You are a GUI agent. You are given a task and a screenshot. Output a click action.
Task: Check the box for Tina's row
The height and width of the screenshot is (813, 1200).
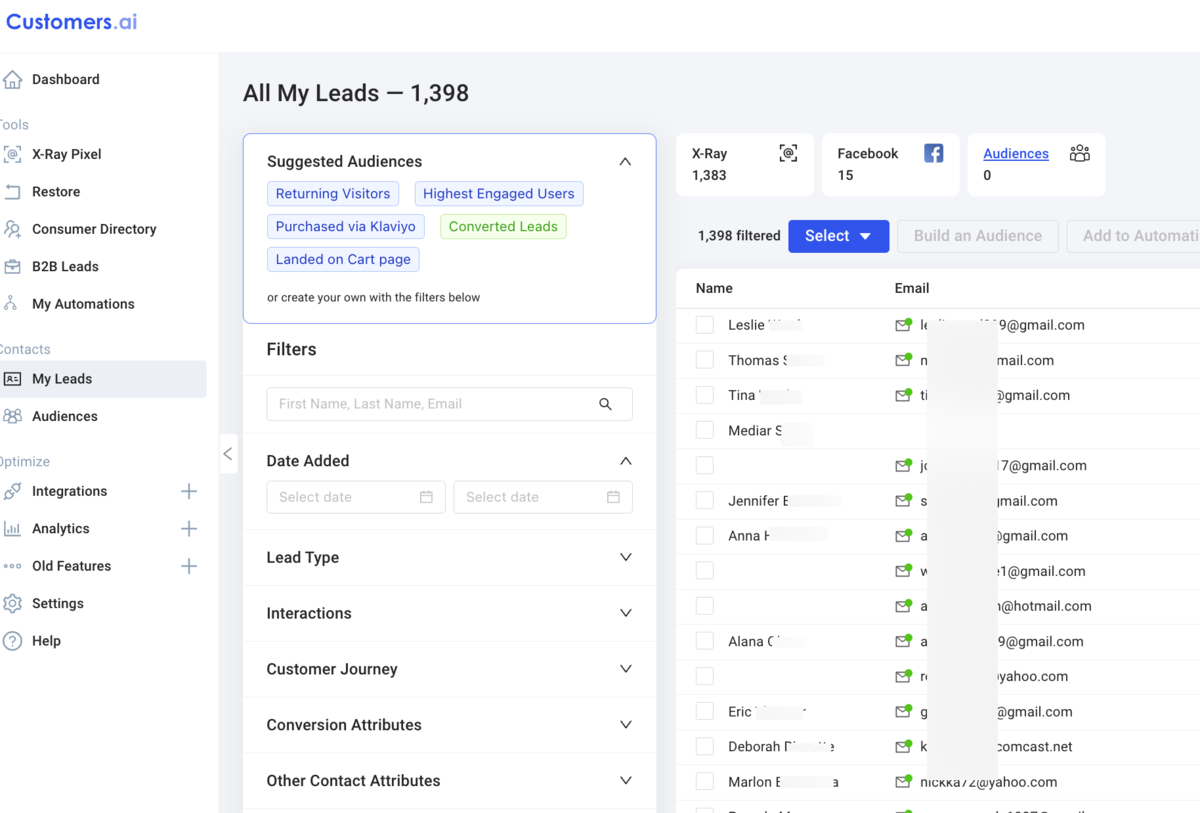point(705,395)
